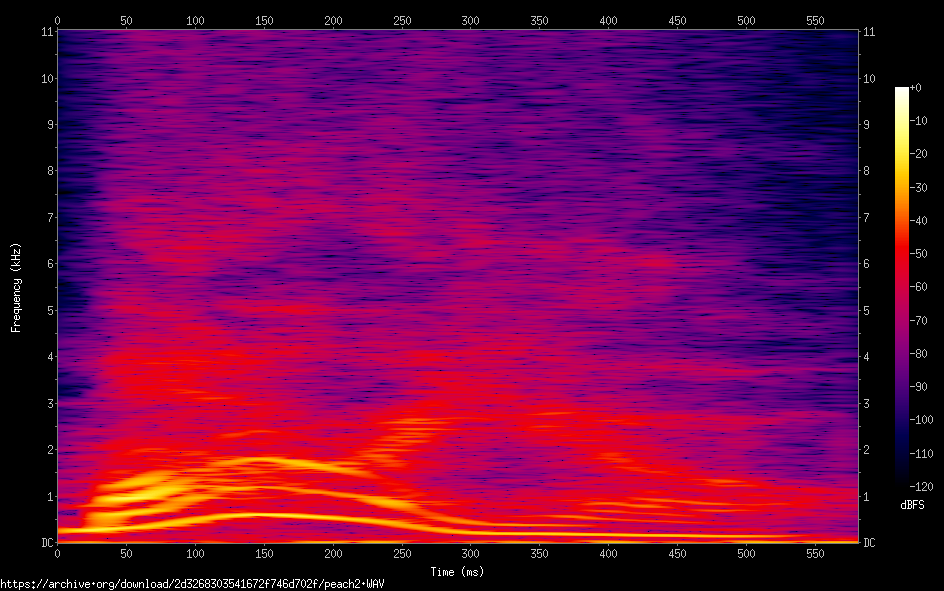
Task: Click the DC label on the right axis
Action: [x=869, y=543]
